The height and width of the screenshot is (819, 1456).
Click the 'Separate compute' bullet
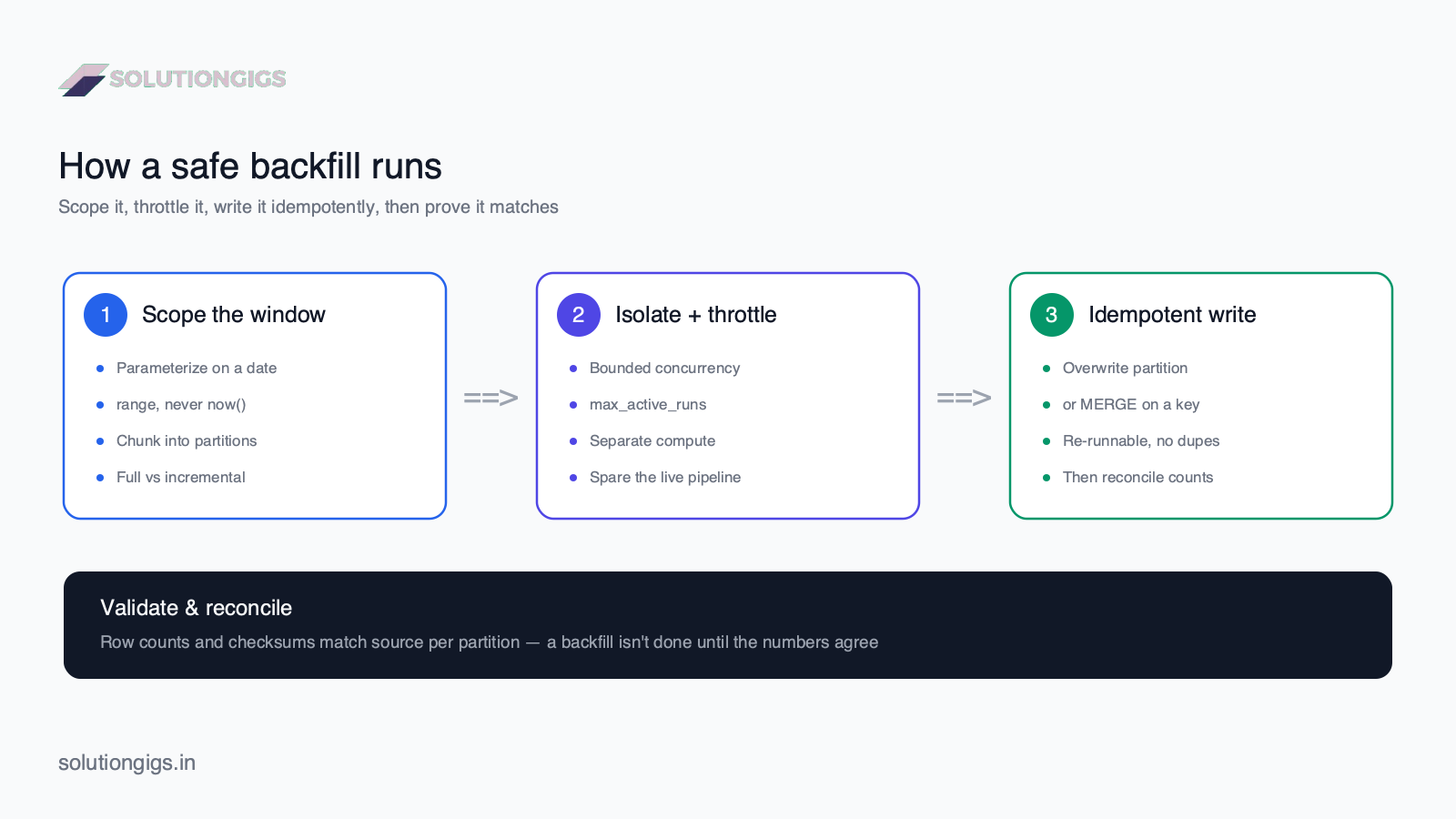652,441
